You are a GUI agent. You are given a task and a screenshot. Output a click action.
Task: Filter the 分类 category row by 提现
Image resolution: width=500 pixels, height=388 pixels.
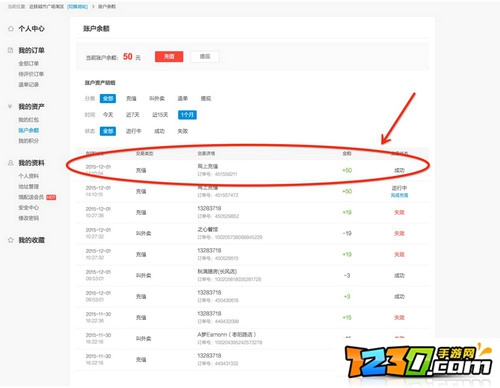[206, 98]
